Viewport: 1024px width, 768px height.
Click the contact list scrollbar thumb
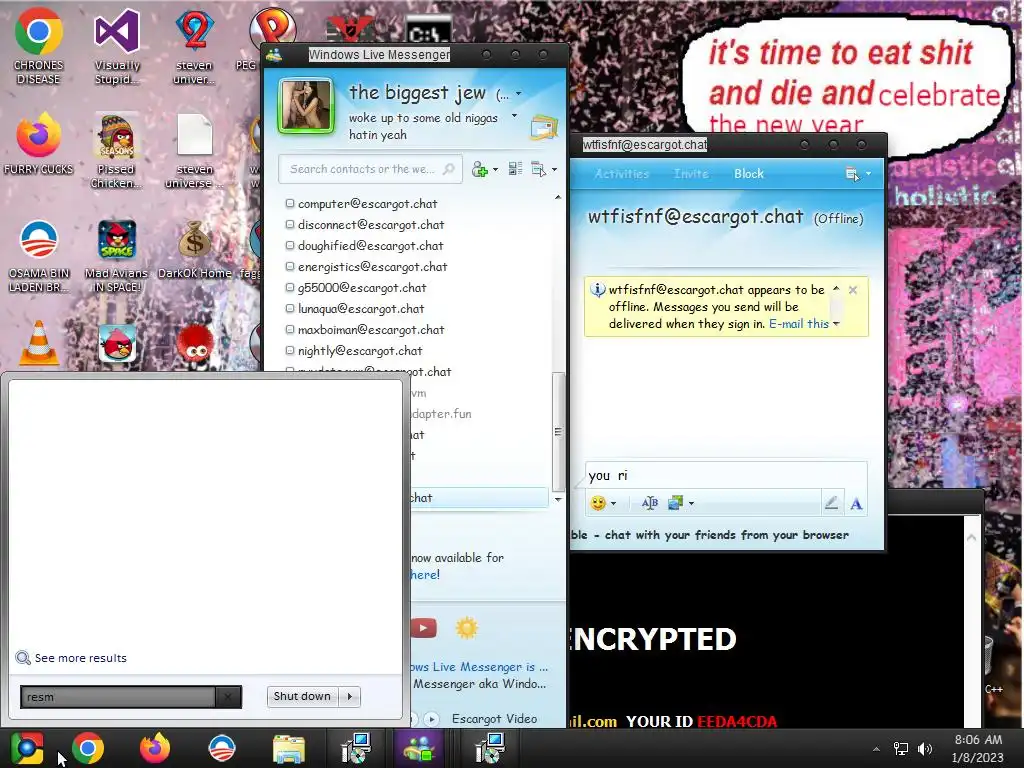558,431
